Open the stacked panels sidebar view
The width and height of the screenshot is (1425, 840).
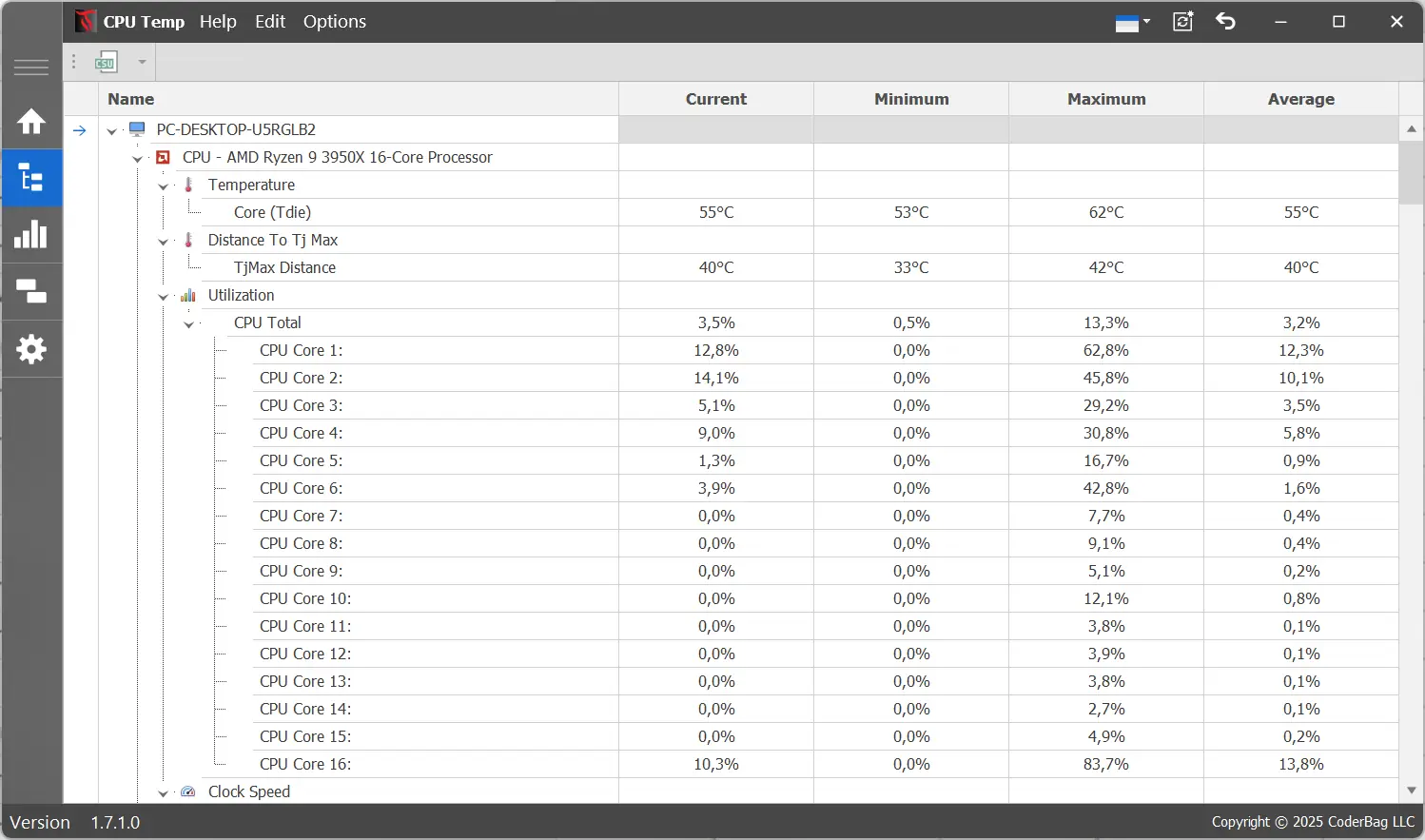[x=31, y=292]
